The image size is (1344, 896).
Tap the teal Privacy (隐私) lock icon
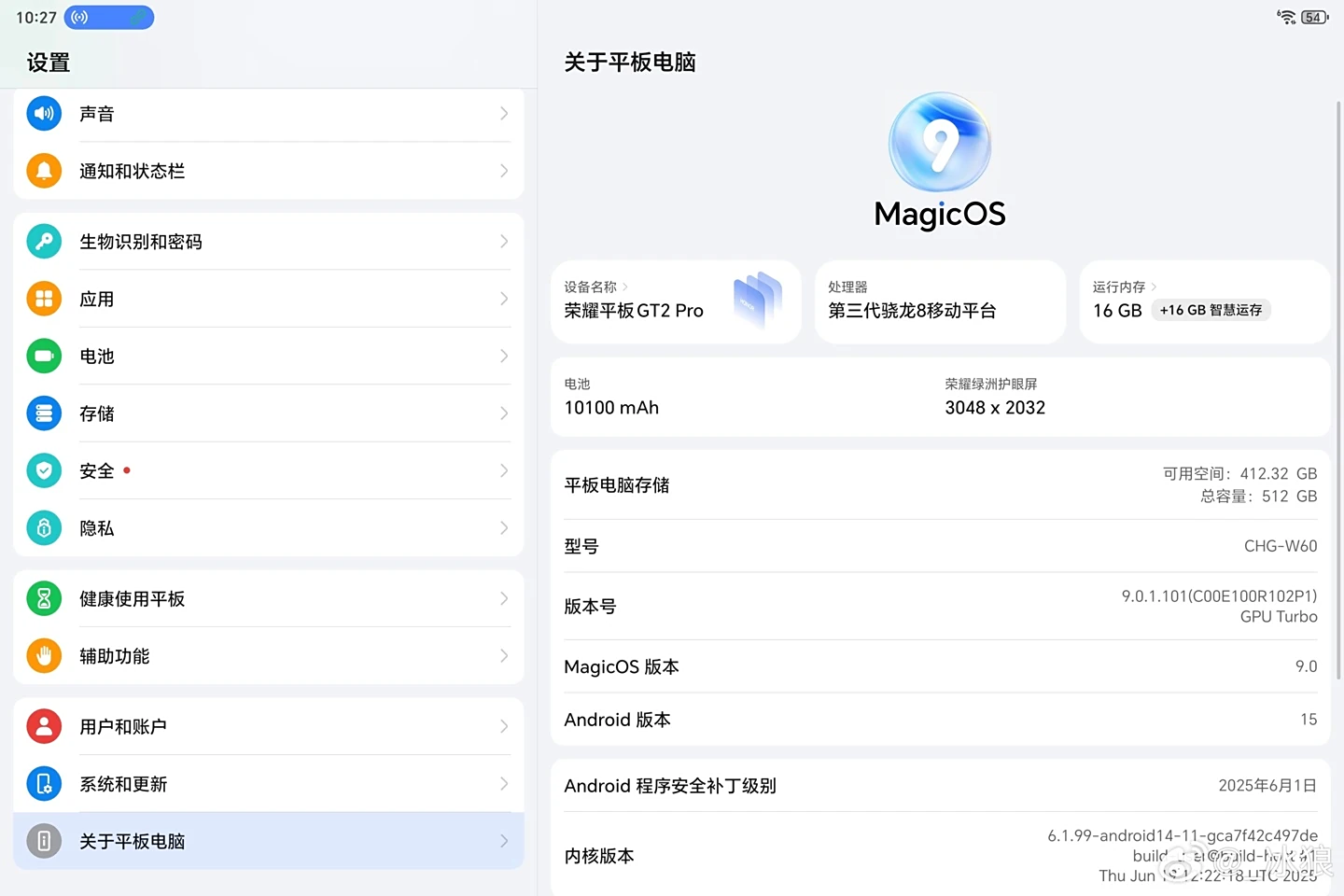pyautogui.click(x=44, y=528)
